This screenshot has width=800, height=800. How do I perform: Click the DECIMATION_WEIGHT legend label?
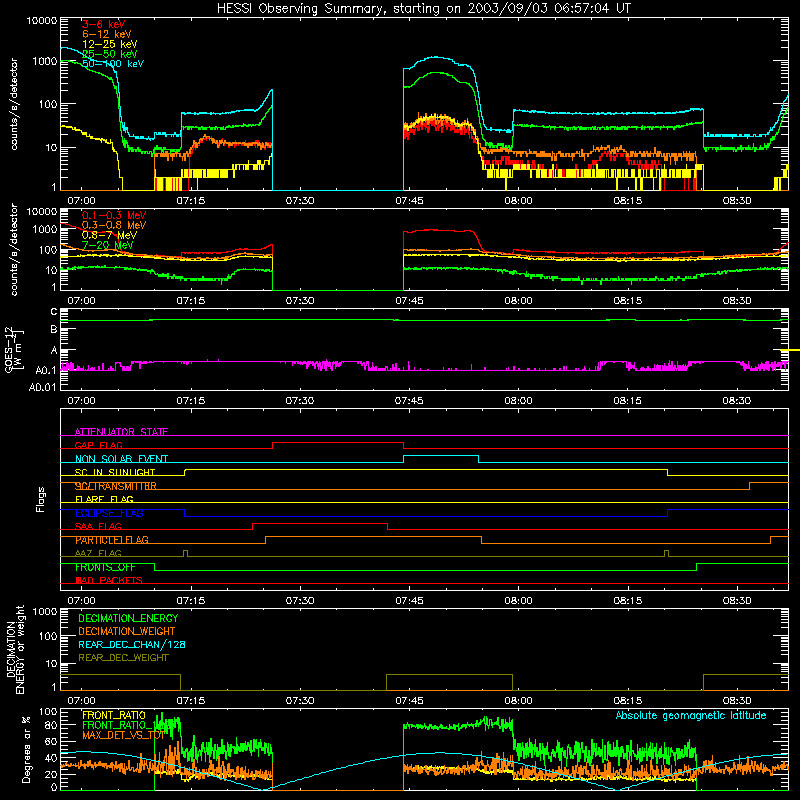tap(127, 631)
